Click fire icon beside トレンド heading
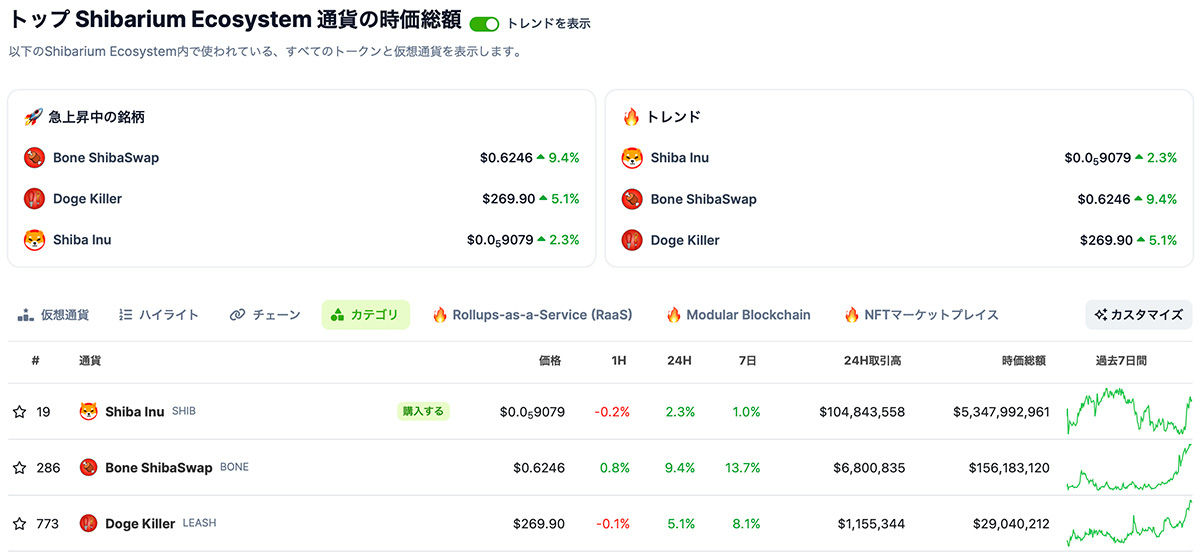1200x554 pixels. [631, 117]
